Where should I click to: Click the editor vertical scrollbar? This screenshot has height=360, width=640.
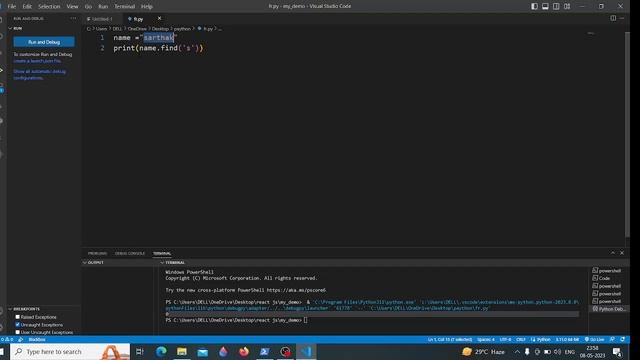[627, 135]
